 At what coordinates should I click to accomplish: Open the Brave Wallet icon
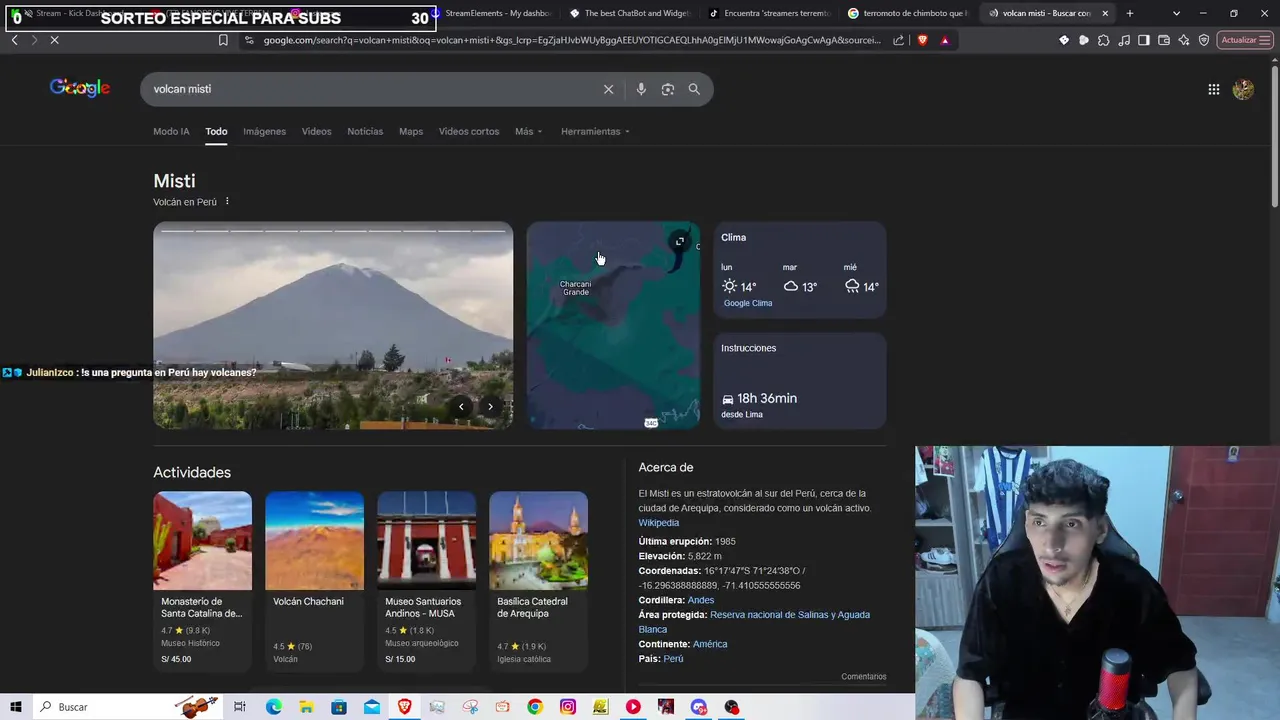(1164, 40)
